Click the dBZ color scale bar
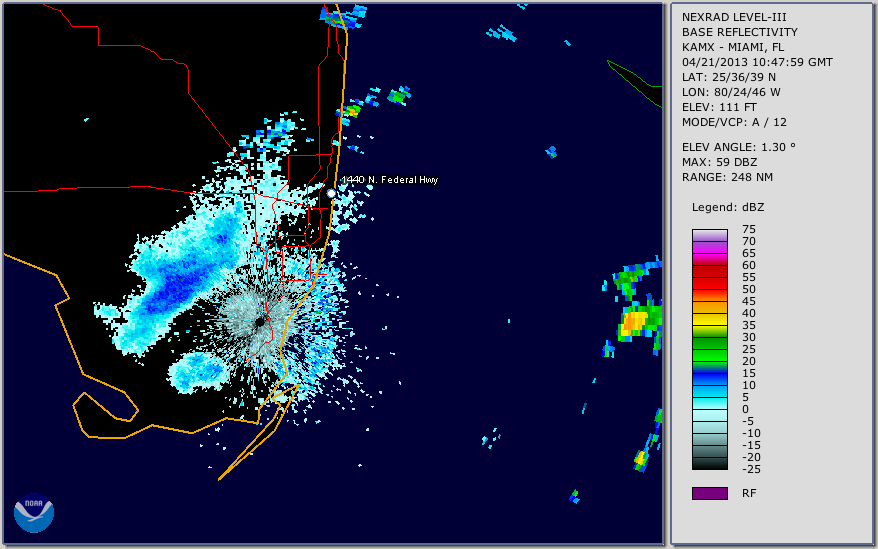This screenshot has width=878, height=549. point(709,349)
